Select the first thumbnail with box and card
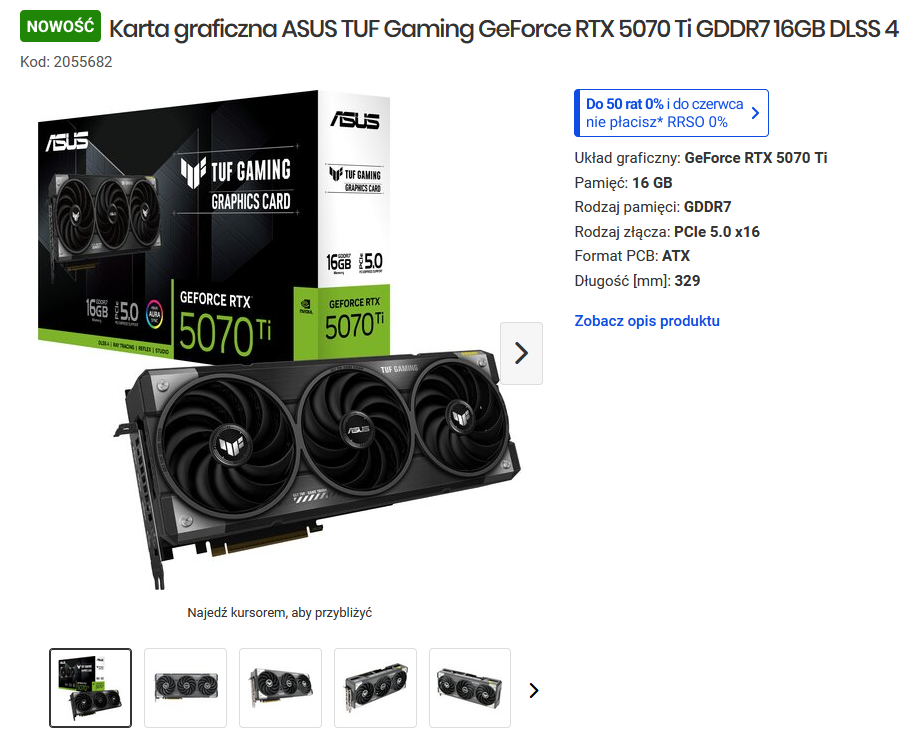 click(90, 688)
